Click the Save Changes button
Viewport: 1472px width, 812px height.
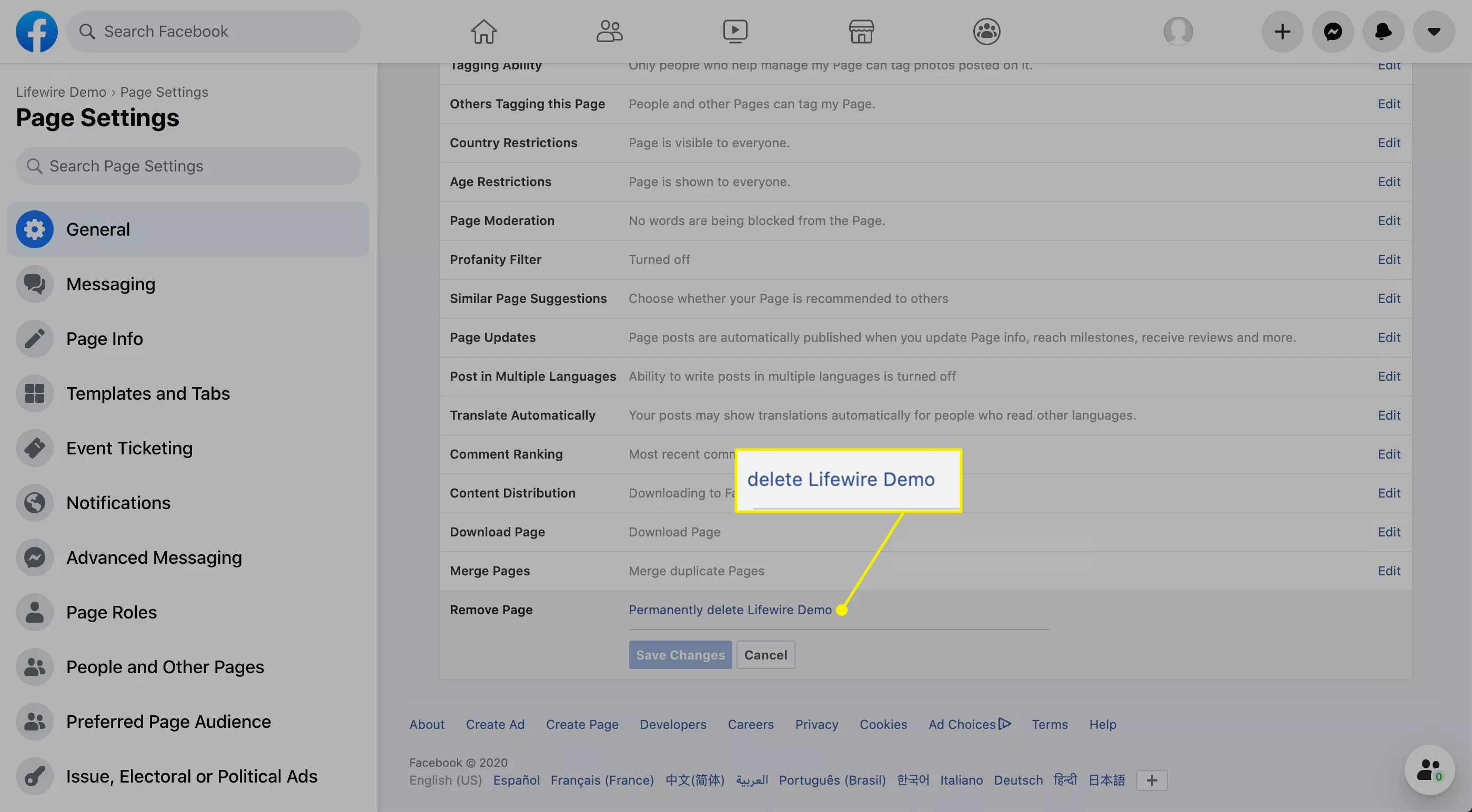click(x=680, y=655)
